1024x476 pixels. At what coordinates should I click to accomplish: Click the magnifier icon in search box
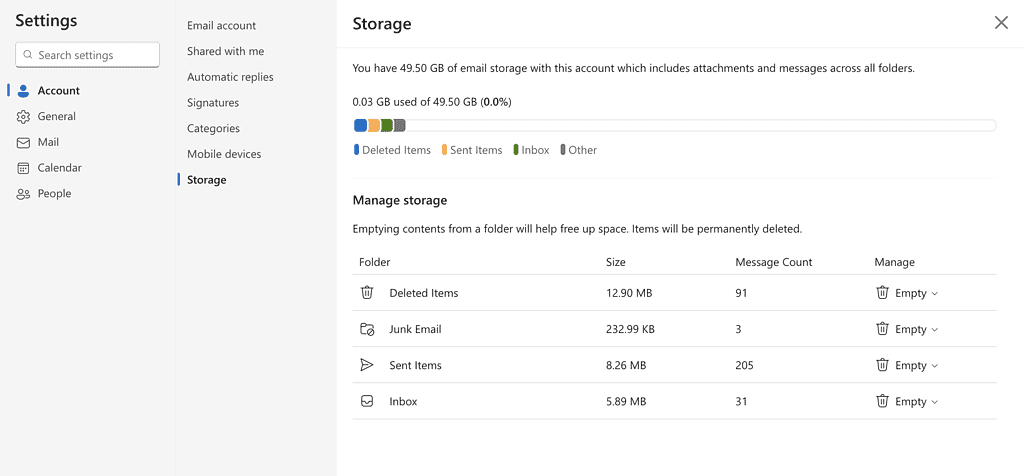coord(27,56)
